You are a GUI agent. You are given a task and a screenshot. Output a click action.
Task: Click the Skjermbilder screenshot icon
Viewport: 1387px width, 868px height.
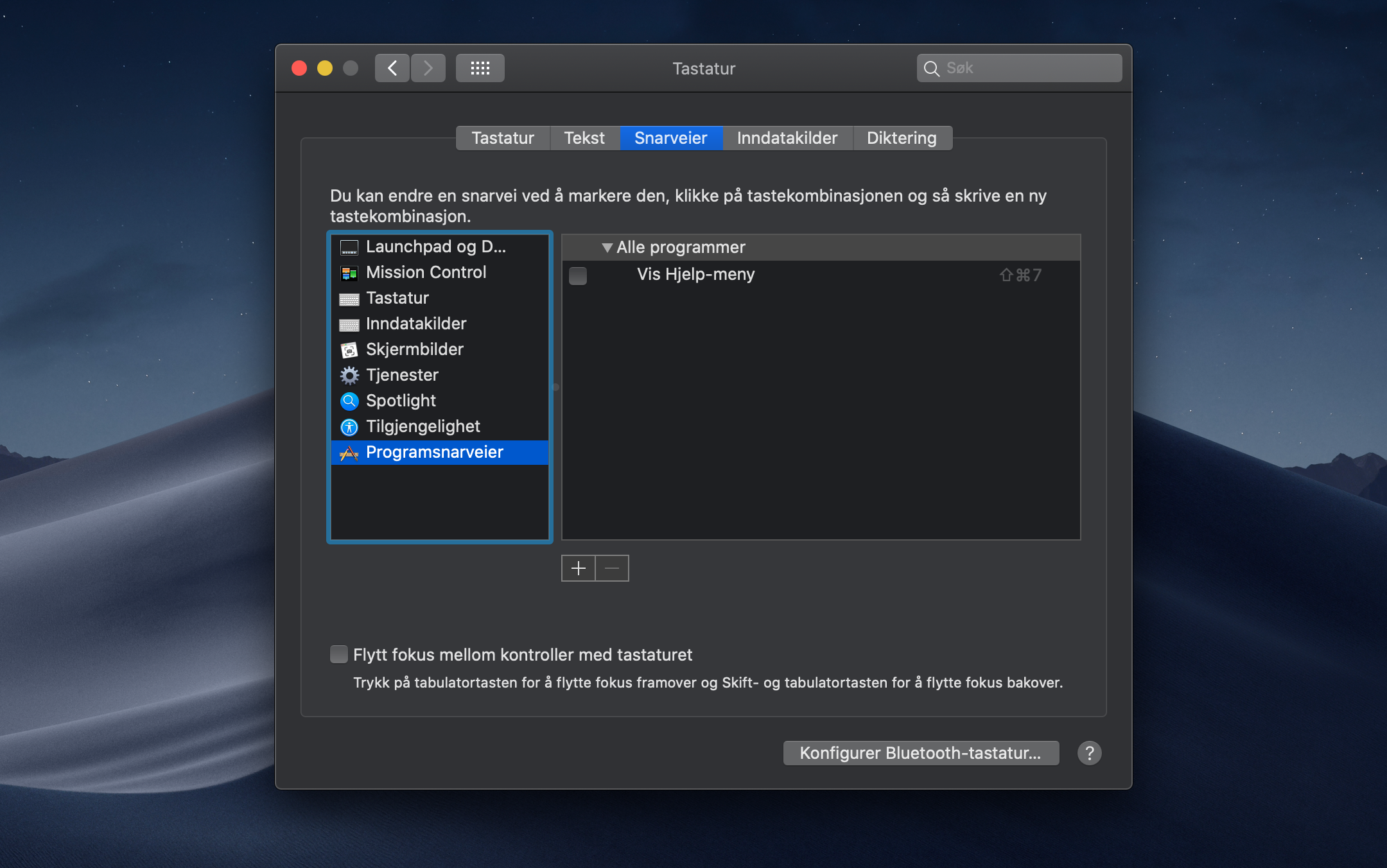pyautogui.click(x=349, y=350)
